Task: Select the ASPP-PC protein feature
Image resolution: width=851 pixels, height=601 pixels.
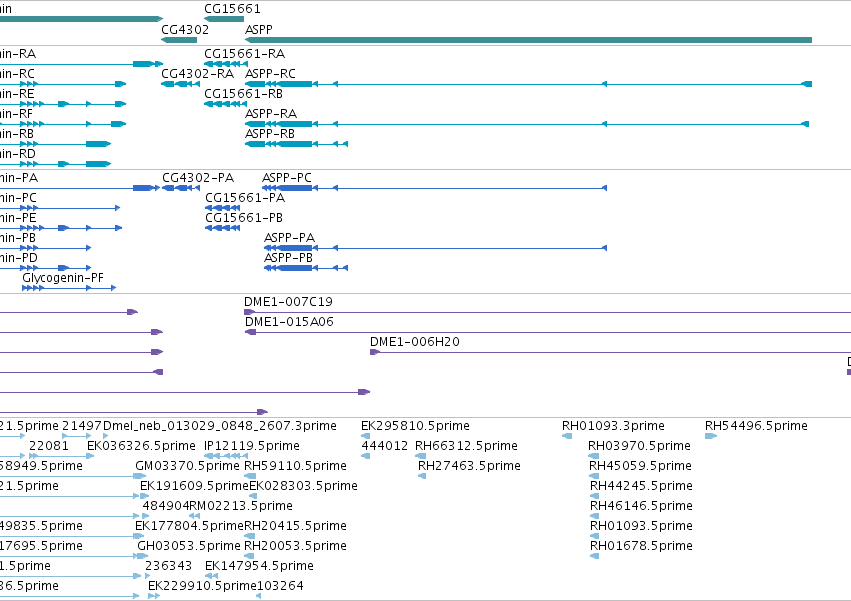Action: [x=434, y=188]
